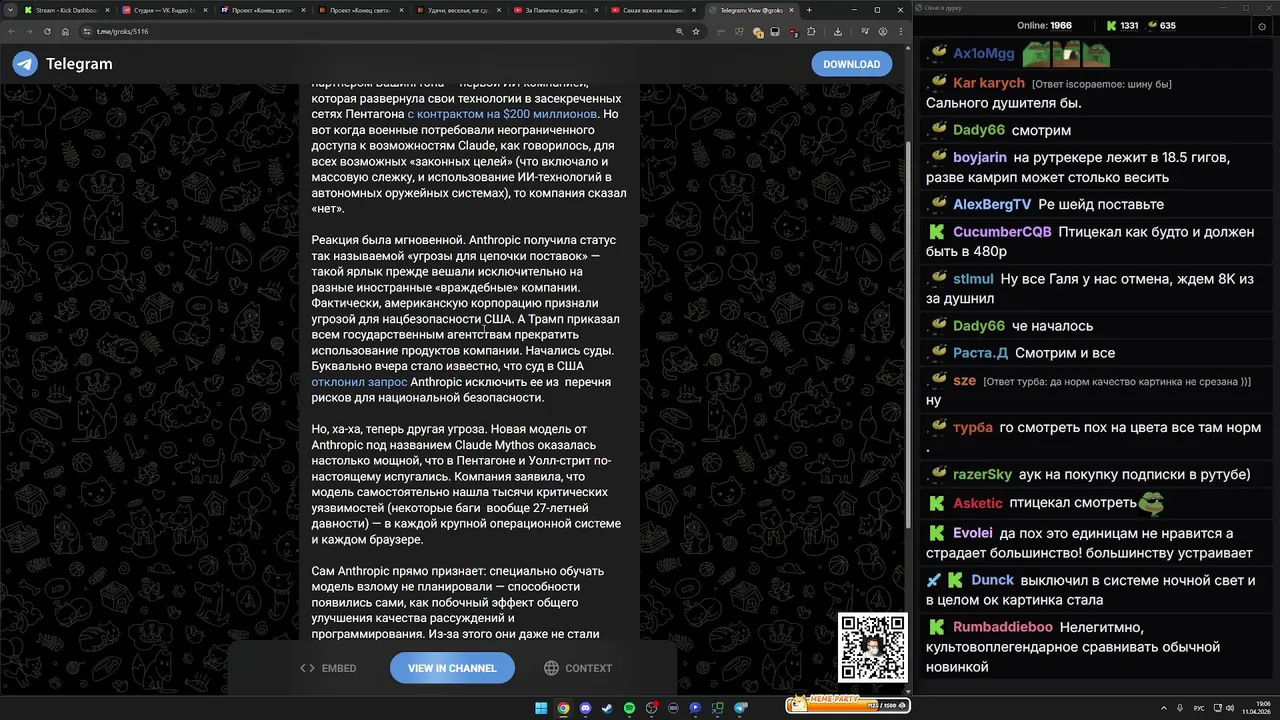
Task: Open Chrome profile avatar
Action: pos(883,31)
